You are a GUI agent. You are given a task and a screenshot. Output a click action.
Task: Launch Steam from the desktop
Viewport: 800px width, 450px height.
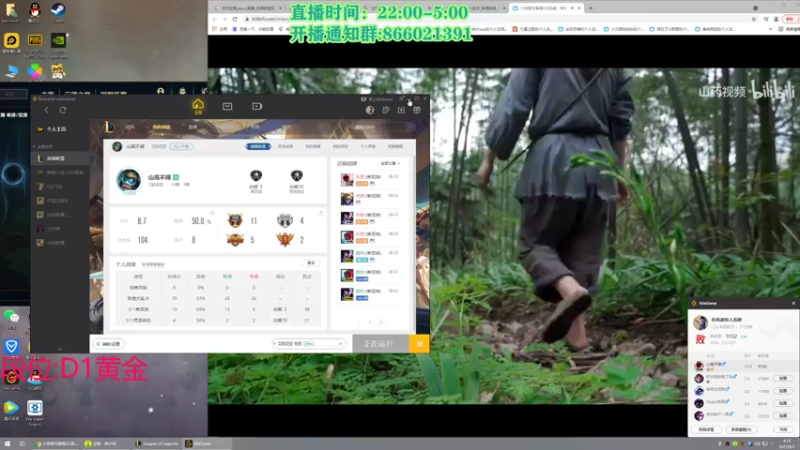click(x=58, y=10)
